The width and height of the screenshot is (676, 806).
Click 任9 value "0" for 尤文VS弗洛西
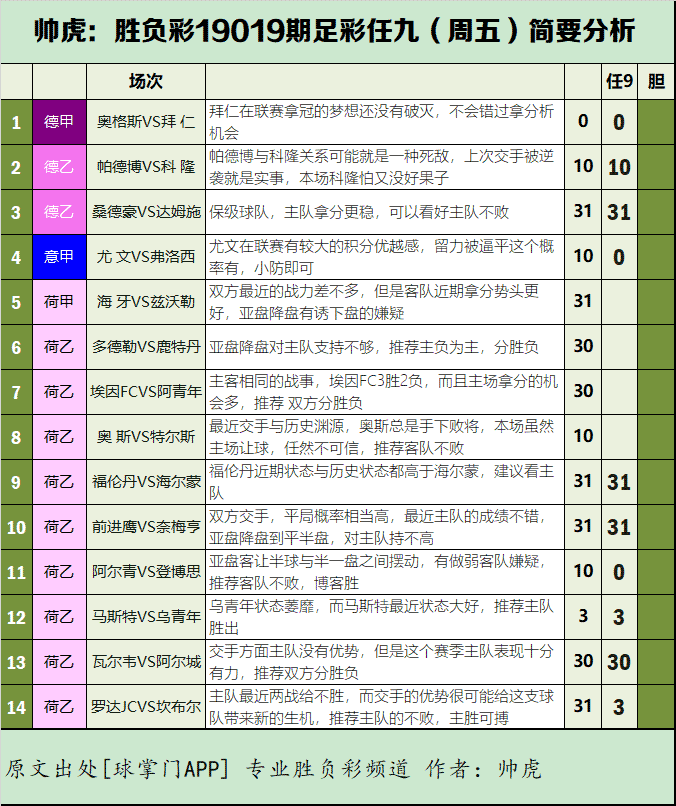(x=619, y=257)
